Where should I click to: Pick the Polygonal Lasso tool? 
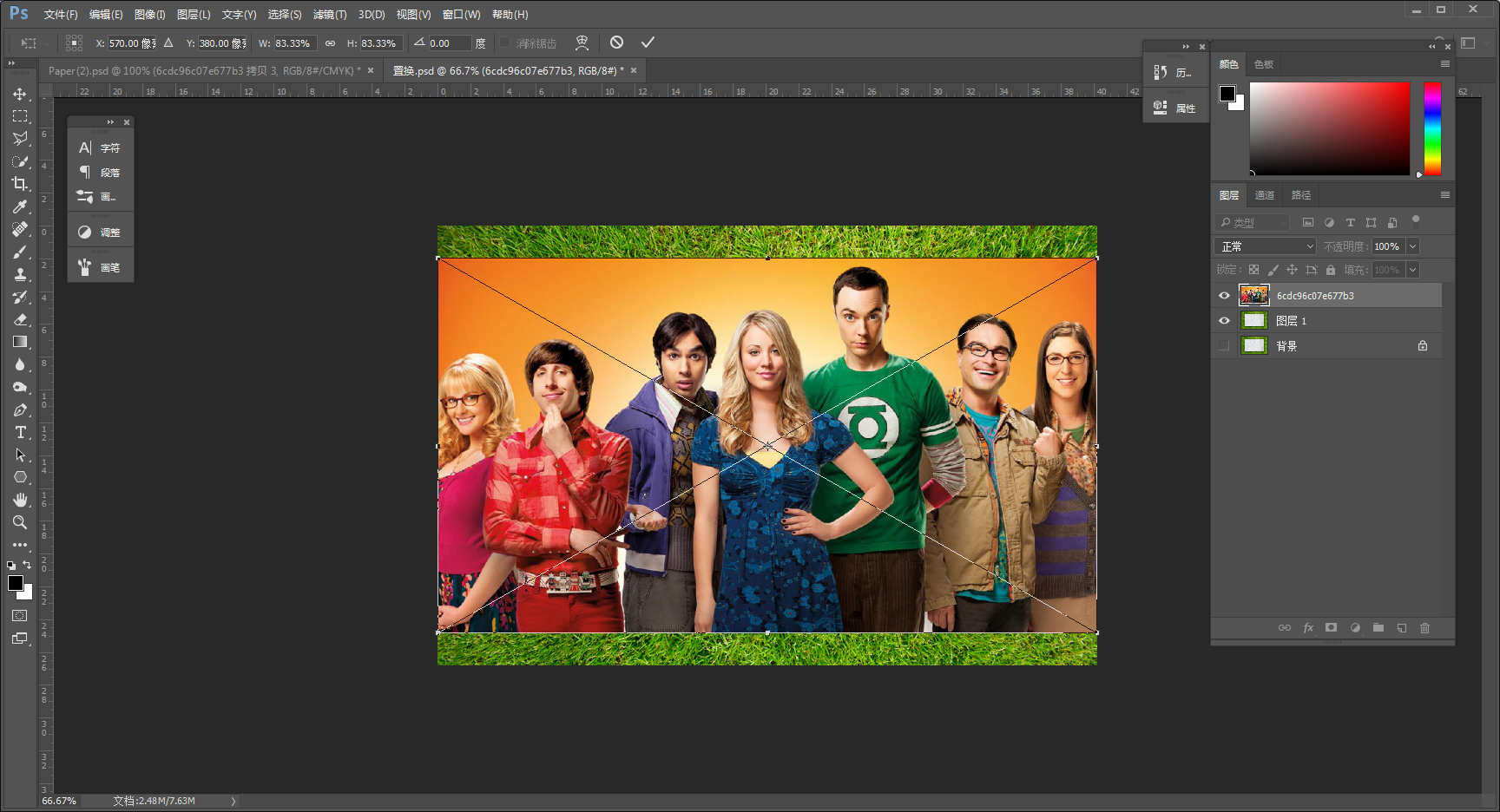click(x=20, y=139)
